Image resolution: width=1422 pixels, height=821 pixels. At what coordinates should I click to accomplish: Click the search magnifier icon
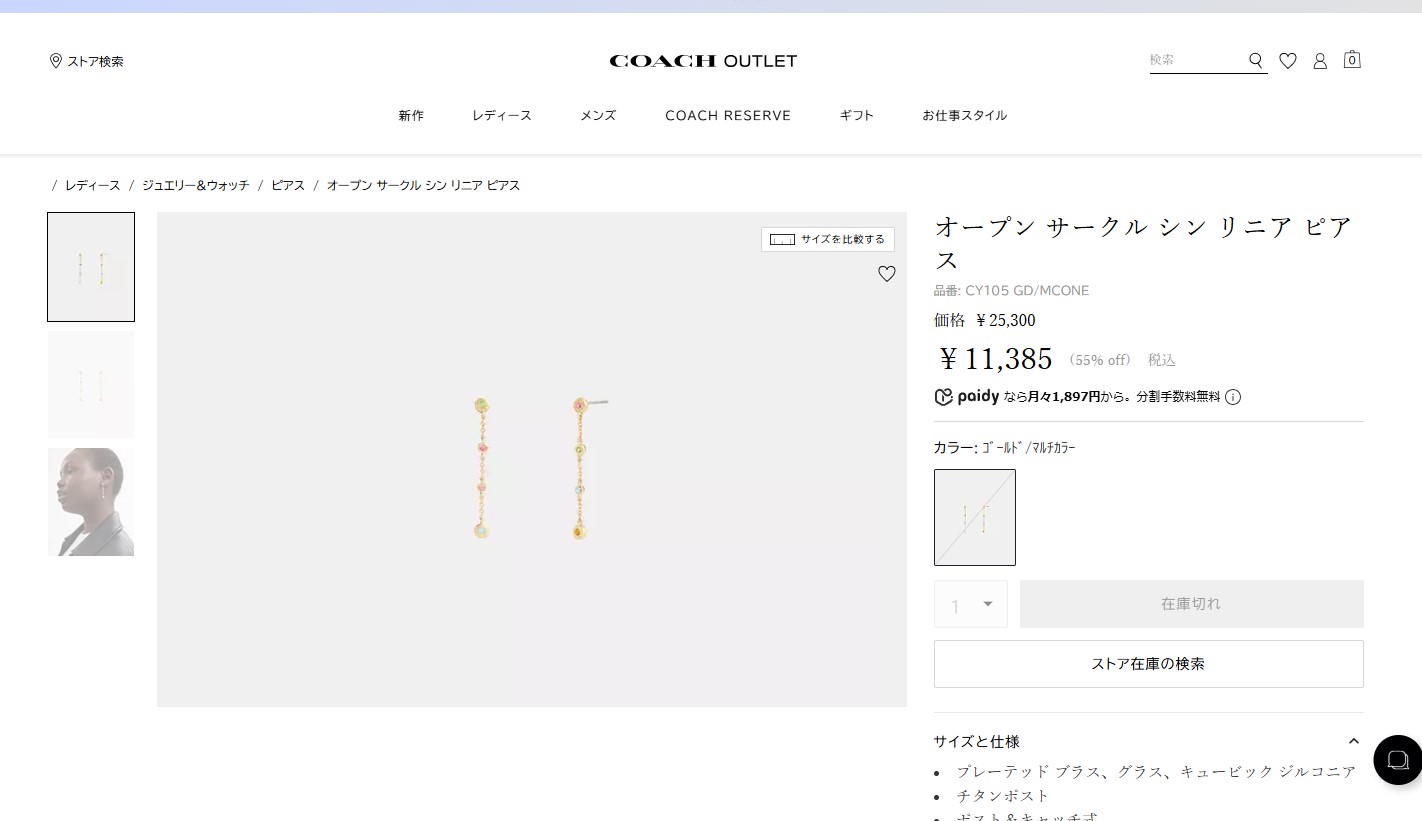click(1256, 61)
